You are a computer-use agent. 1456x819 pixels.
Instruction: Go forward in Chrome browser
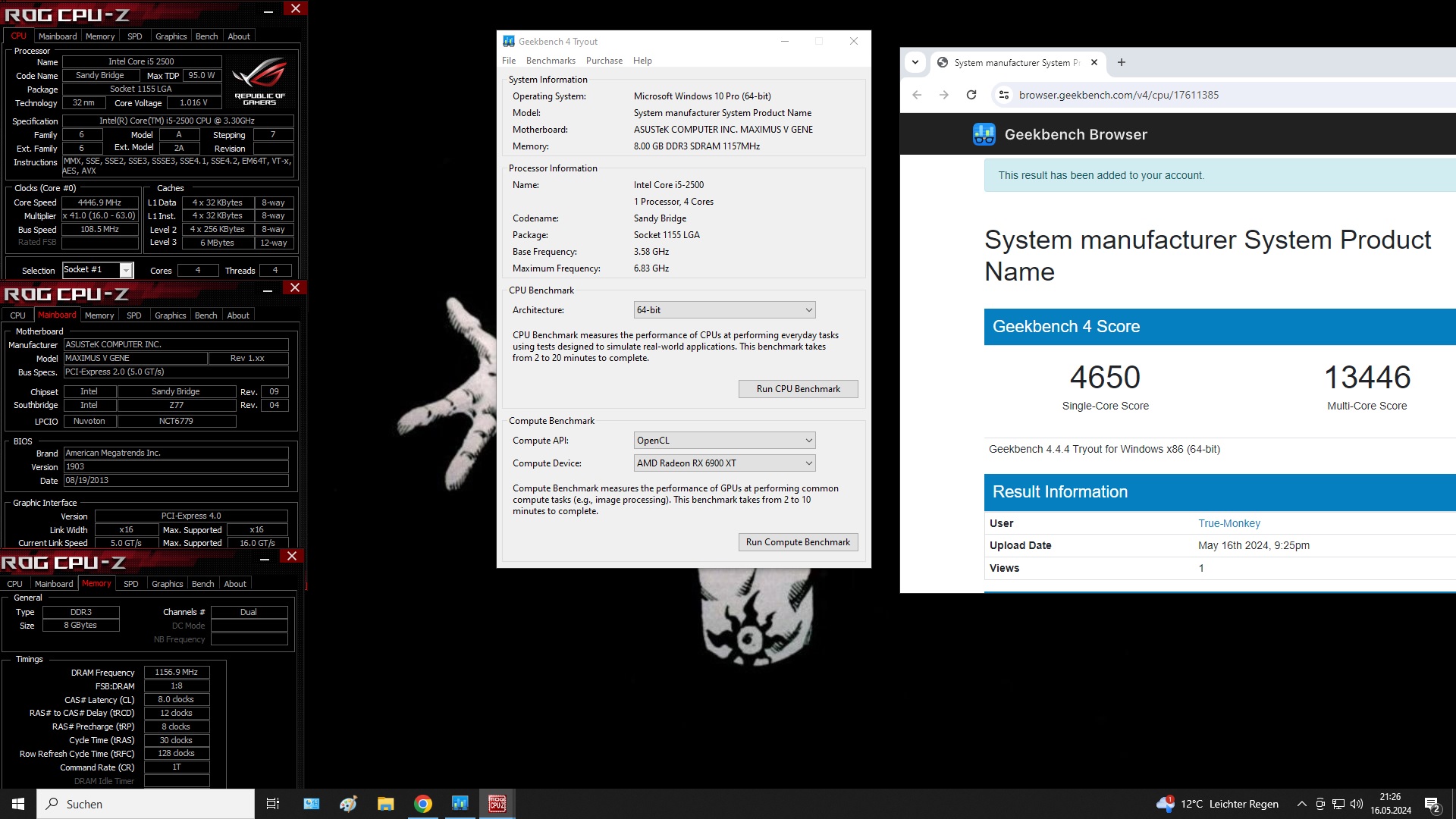point(944,95)
